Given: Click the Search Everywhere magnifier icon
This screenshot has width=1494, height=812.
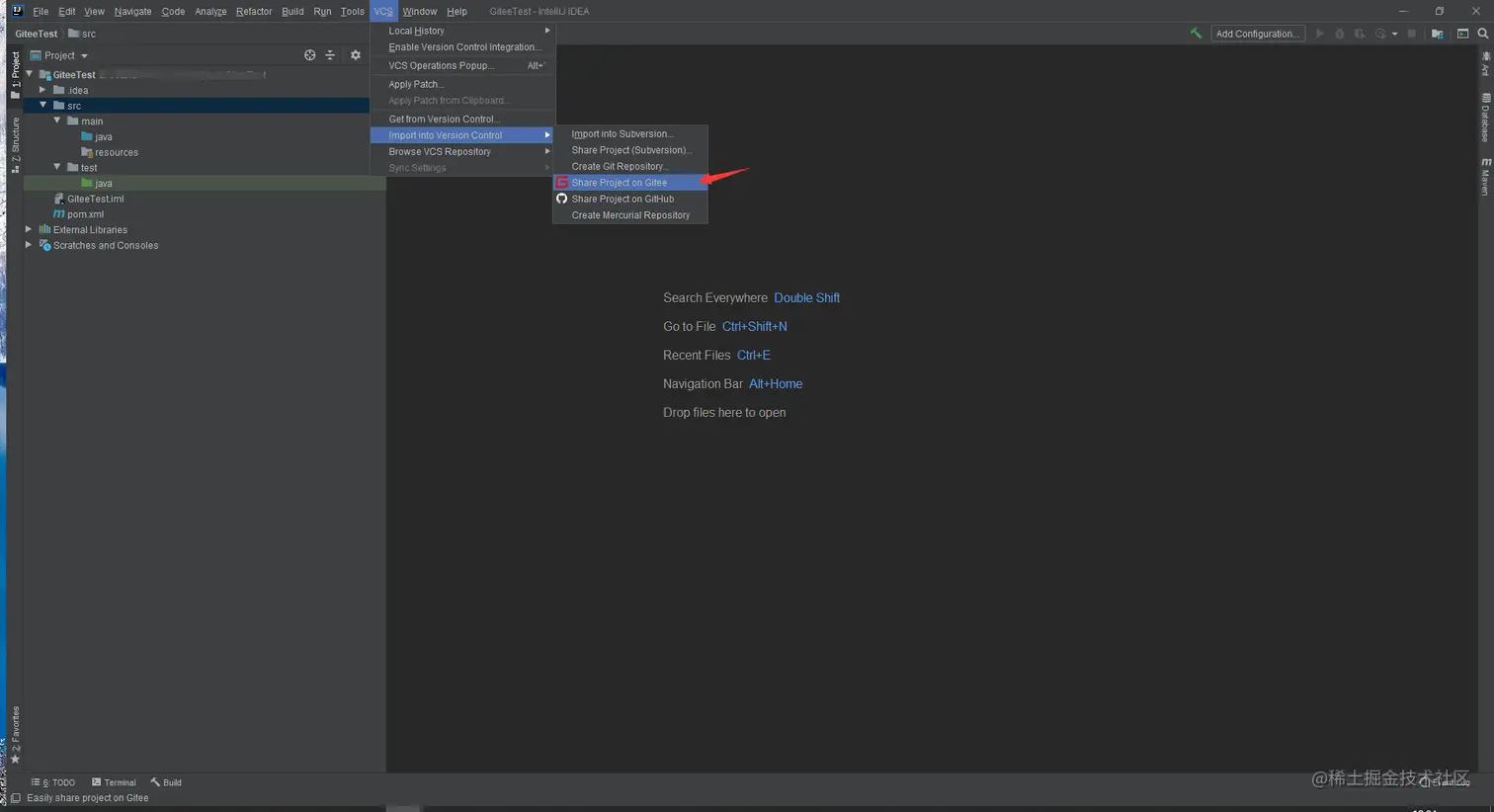Looking at the screenshot, I should (x=1483, y=34).
